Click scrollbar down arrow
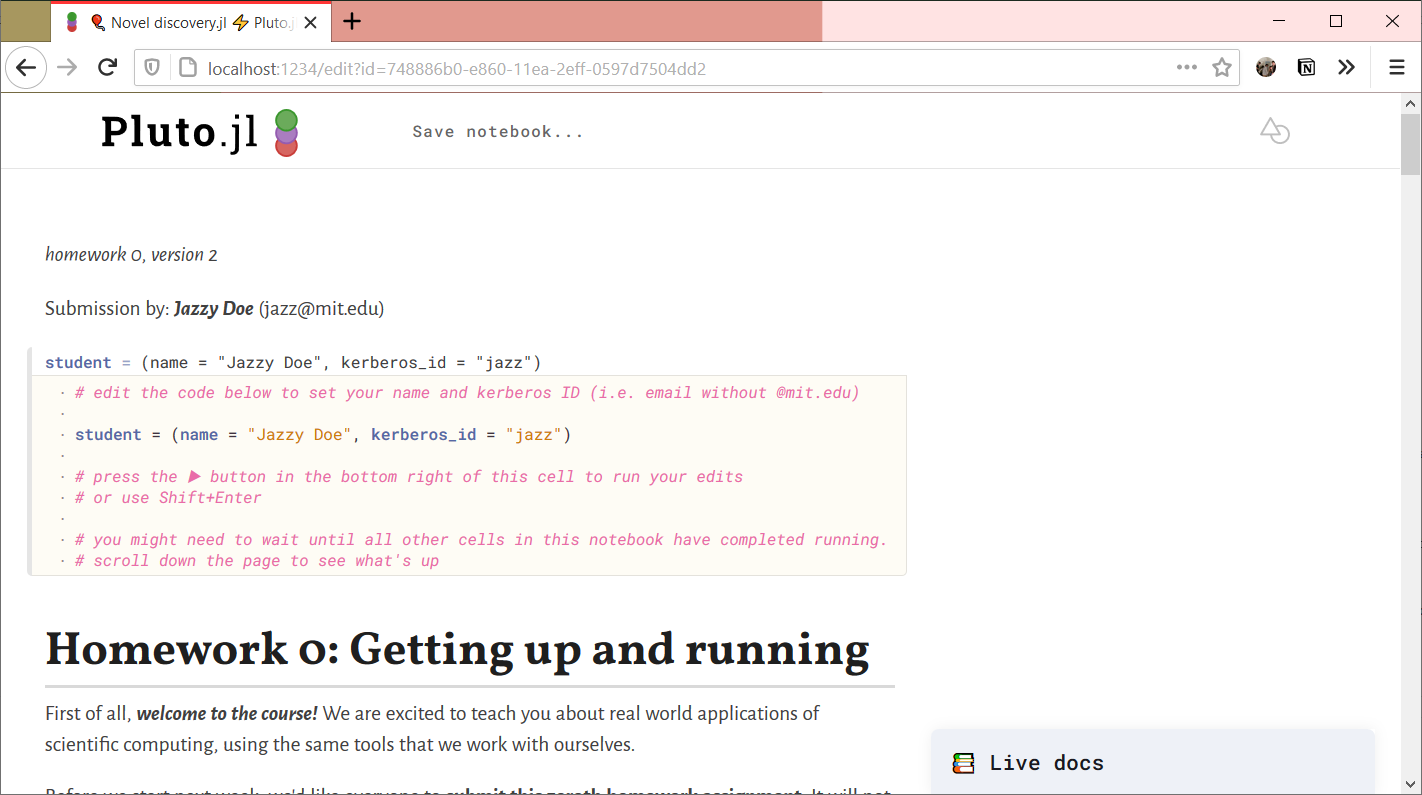The height and width of the screenshot is (795, 1422). tap(1411, 785)
